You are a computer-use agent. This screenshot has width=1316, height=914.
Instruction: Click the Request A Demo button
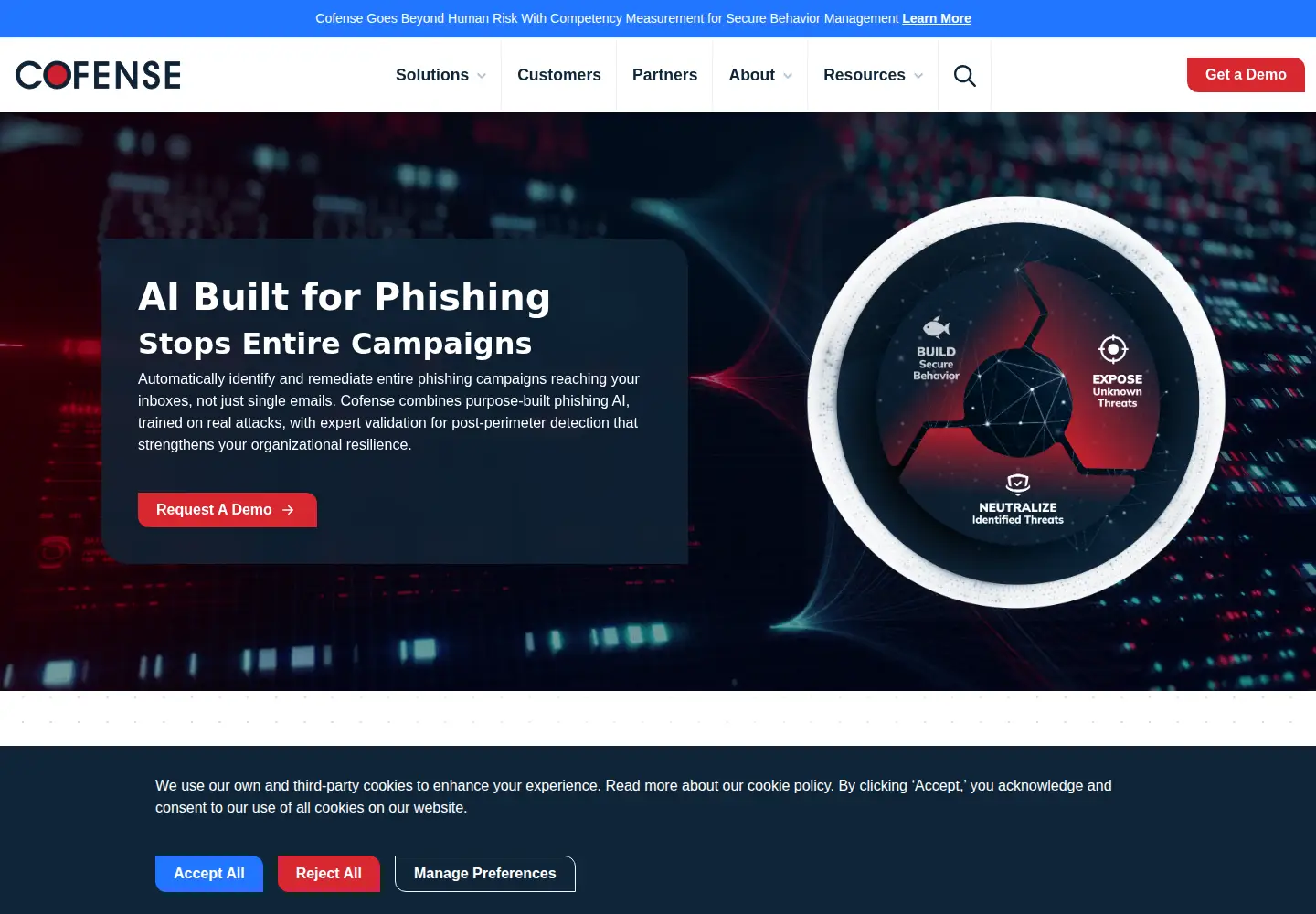[228, 510]
